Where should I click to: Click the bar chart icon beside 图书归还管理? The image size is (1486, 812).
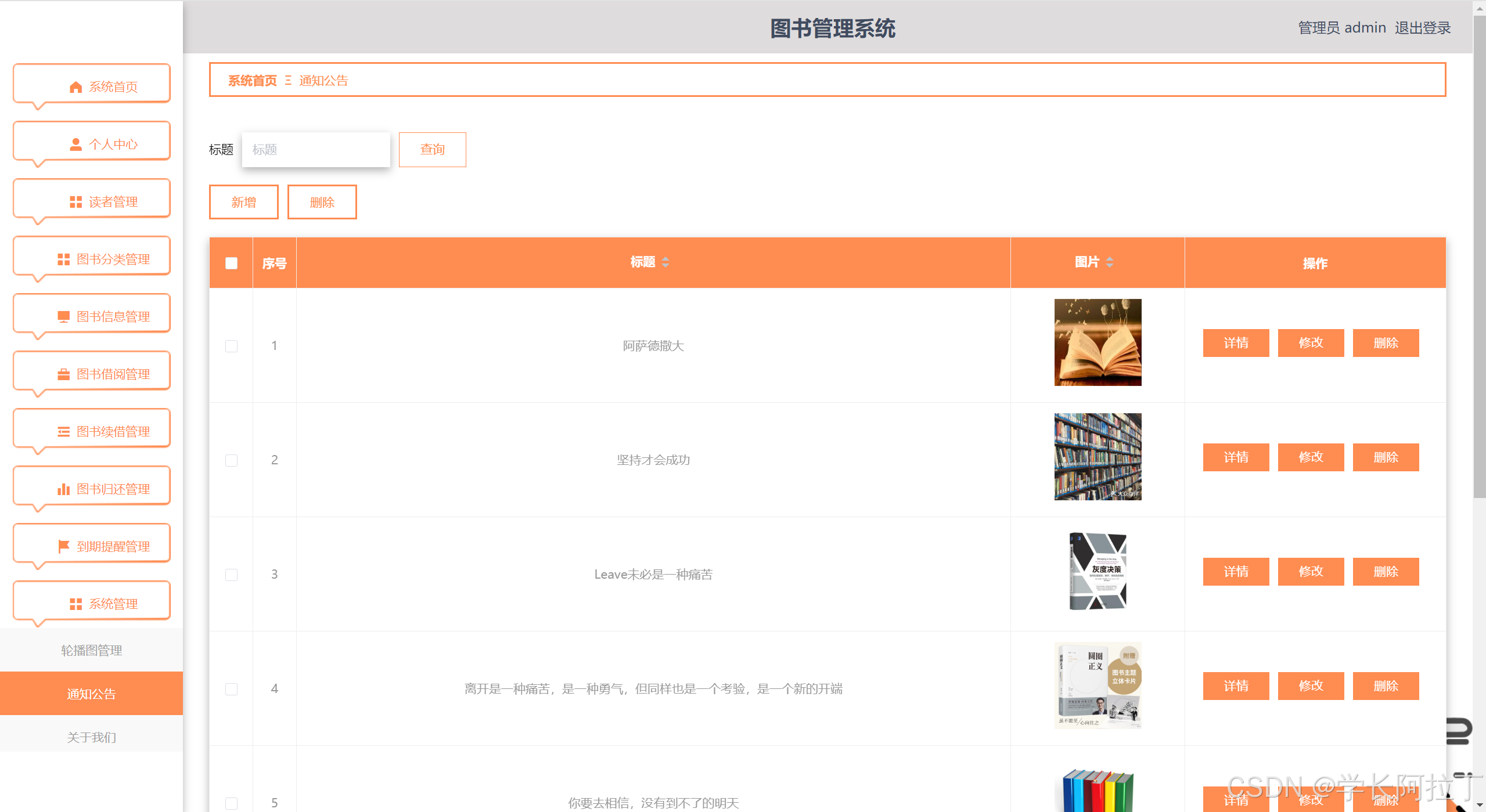coord(63,489)
